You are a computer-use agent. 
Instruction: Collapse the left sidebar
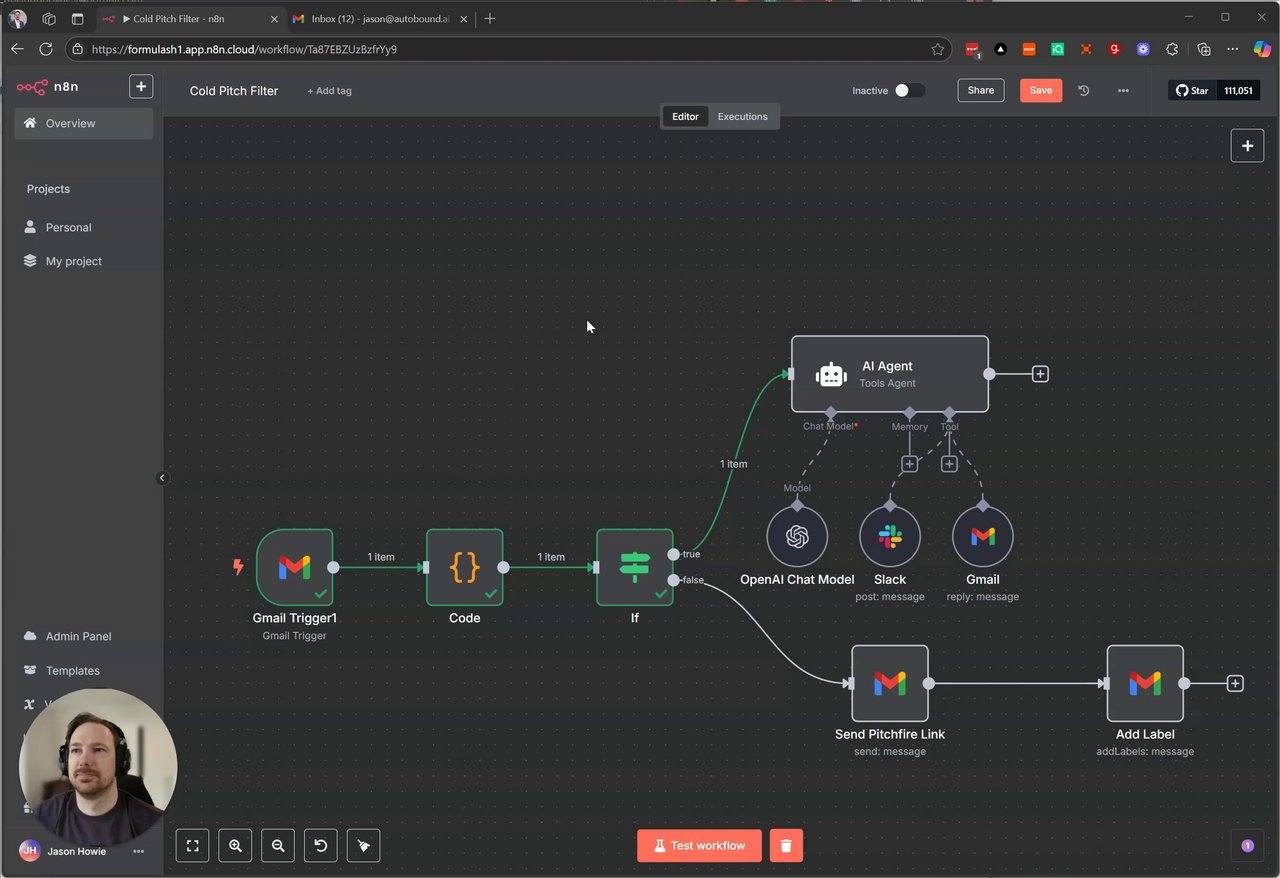point(162,478)
